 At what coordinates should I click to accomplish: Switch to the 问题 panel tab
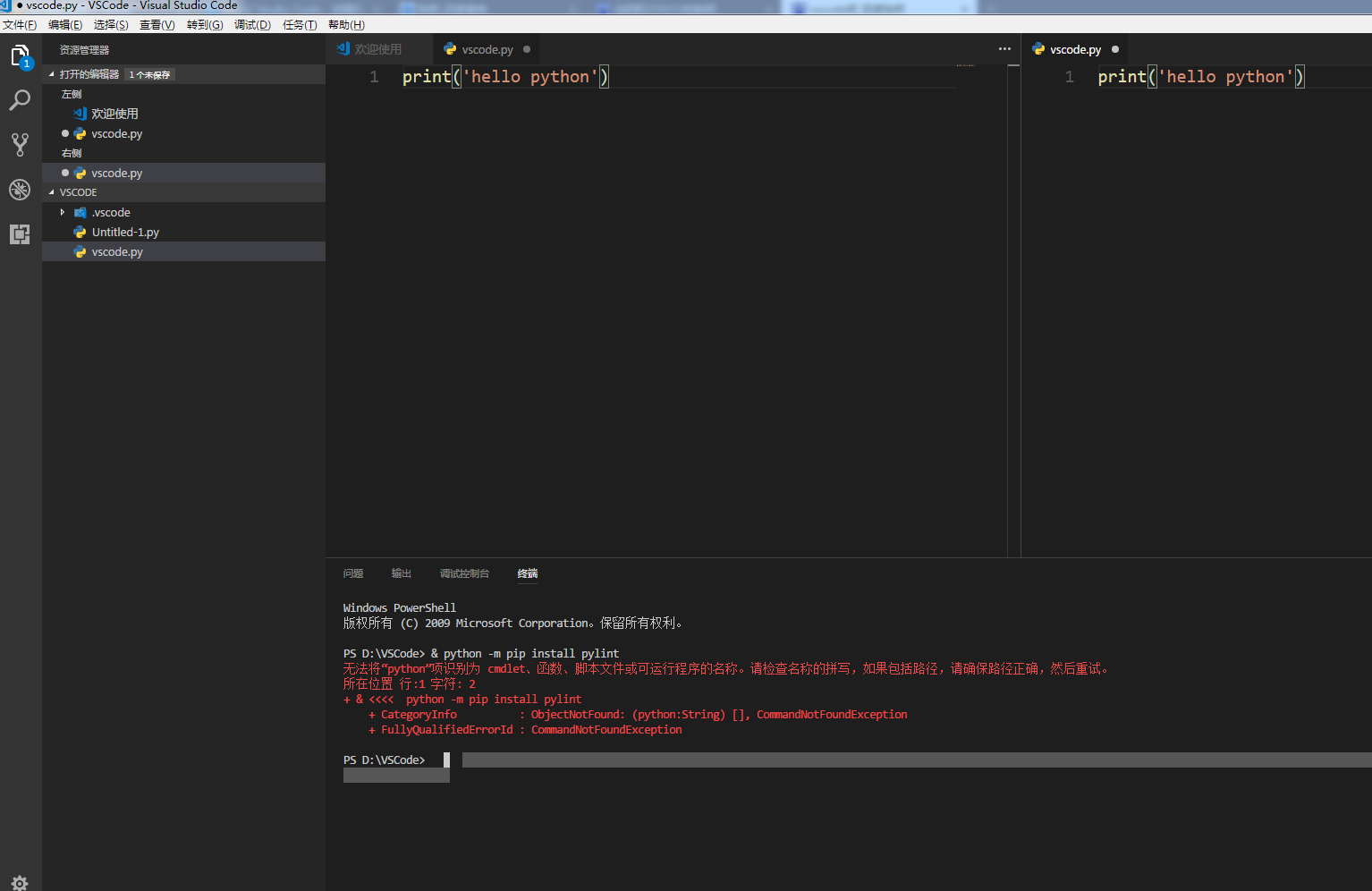353,573
